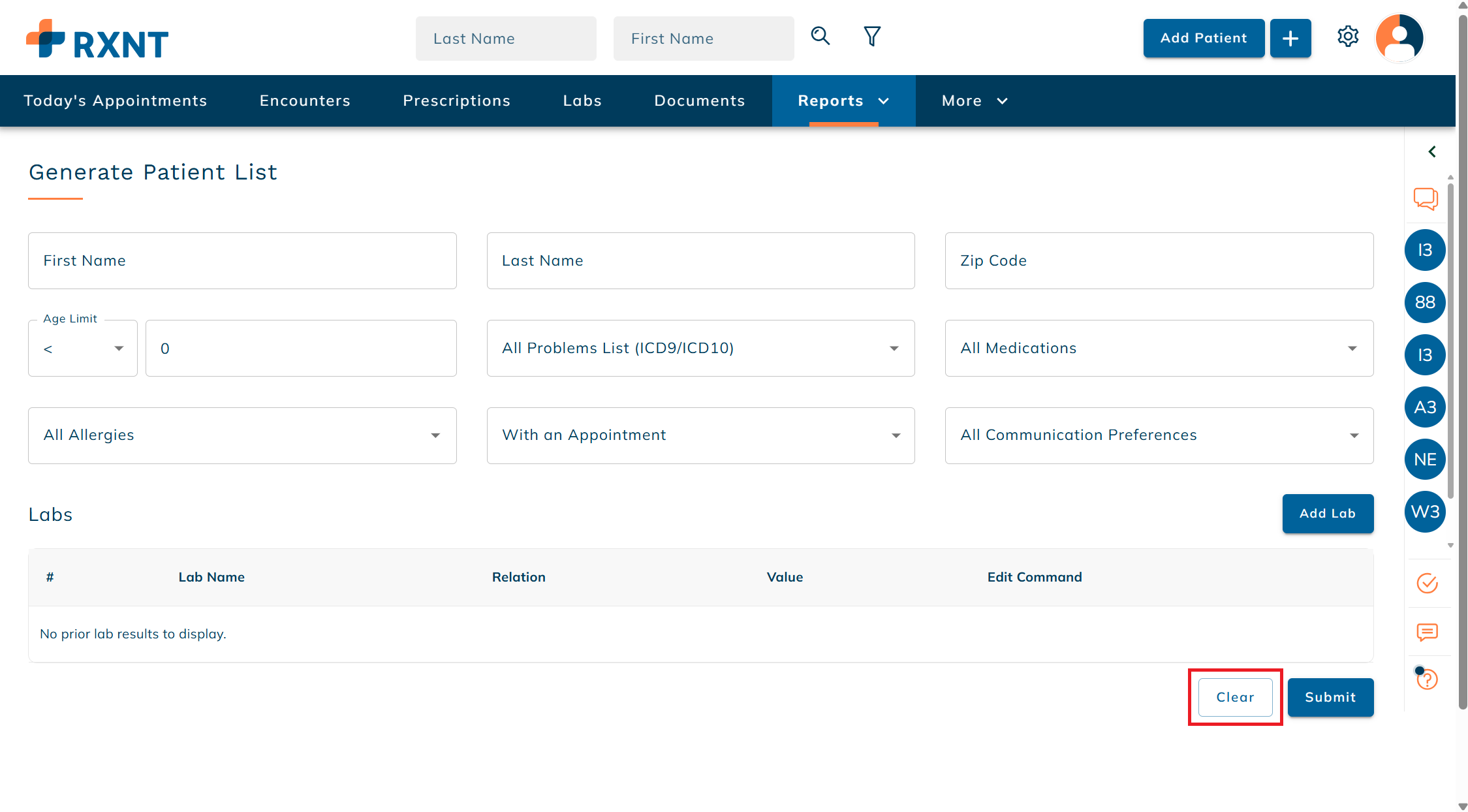The height and width of the screenshot is (812, 1468).
Task: Expand the Age Limit operator dropdown
Action: (83, 349)
